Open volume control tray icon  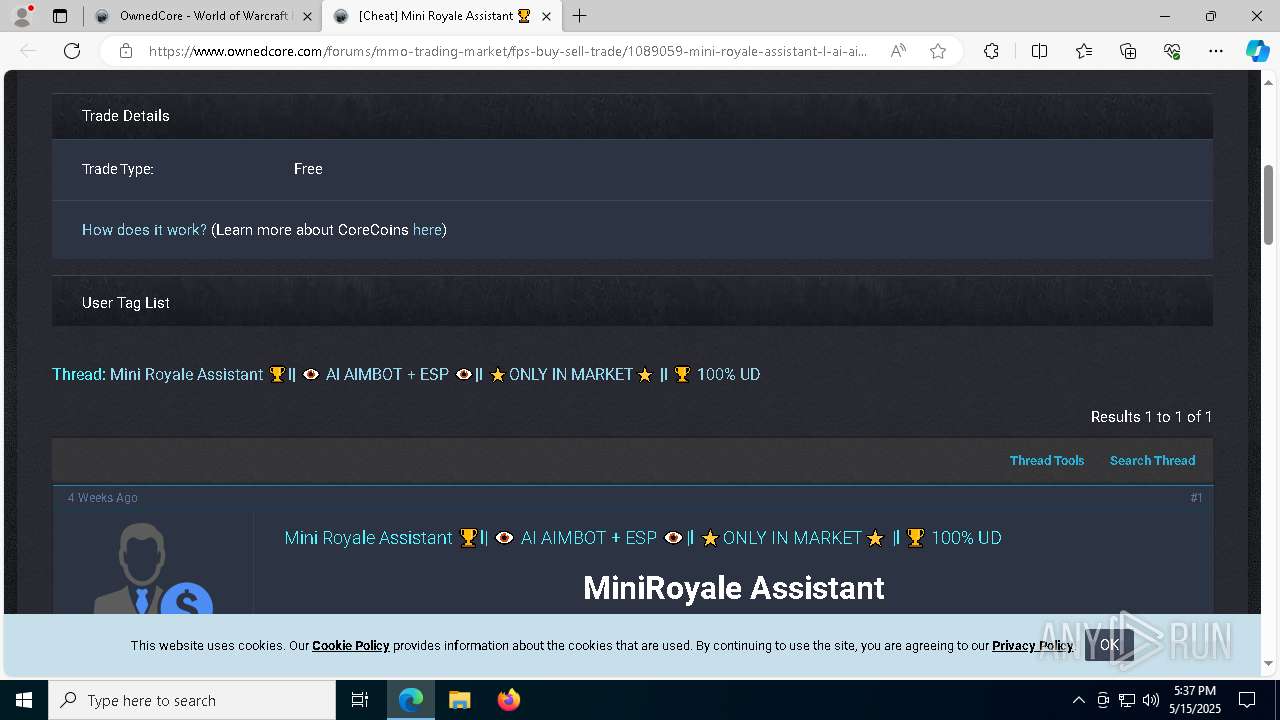(x=1150, y=700)
